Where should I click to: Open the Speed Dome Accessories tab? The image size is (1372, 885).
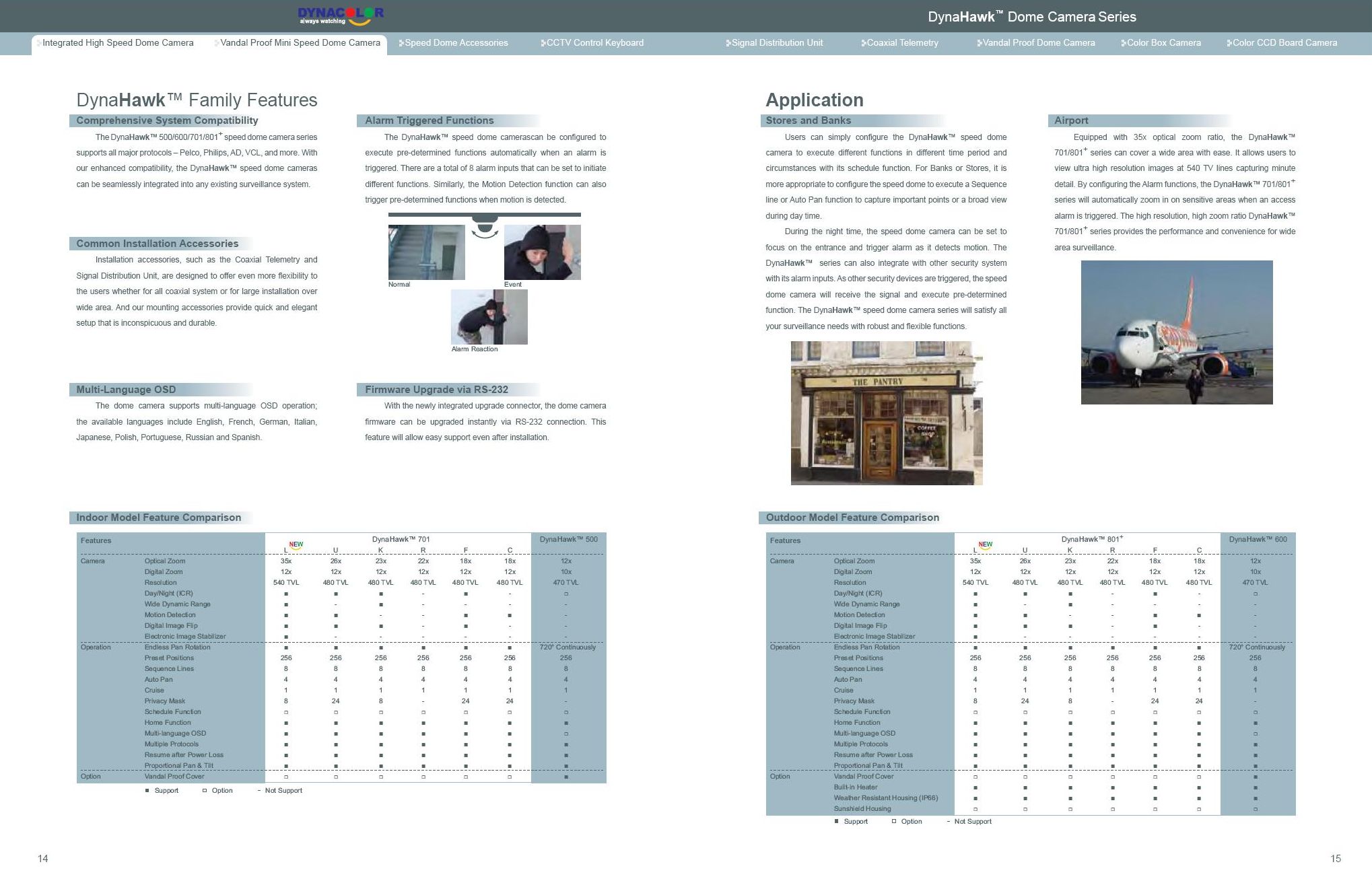click(x=453, y=43)
